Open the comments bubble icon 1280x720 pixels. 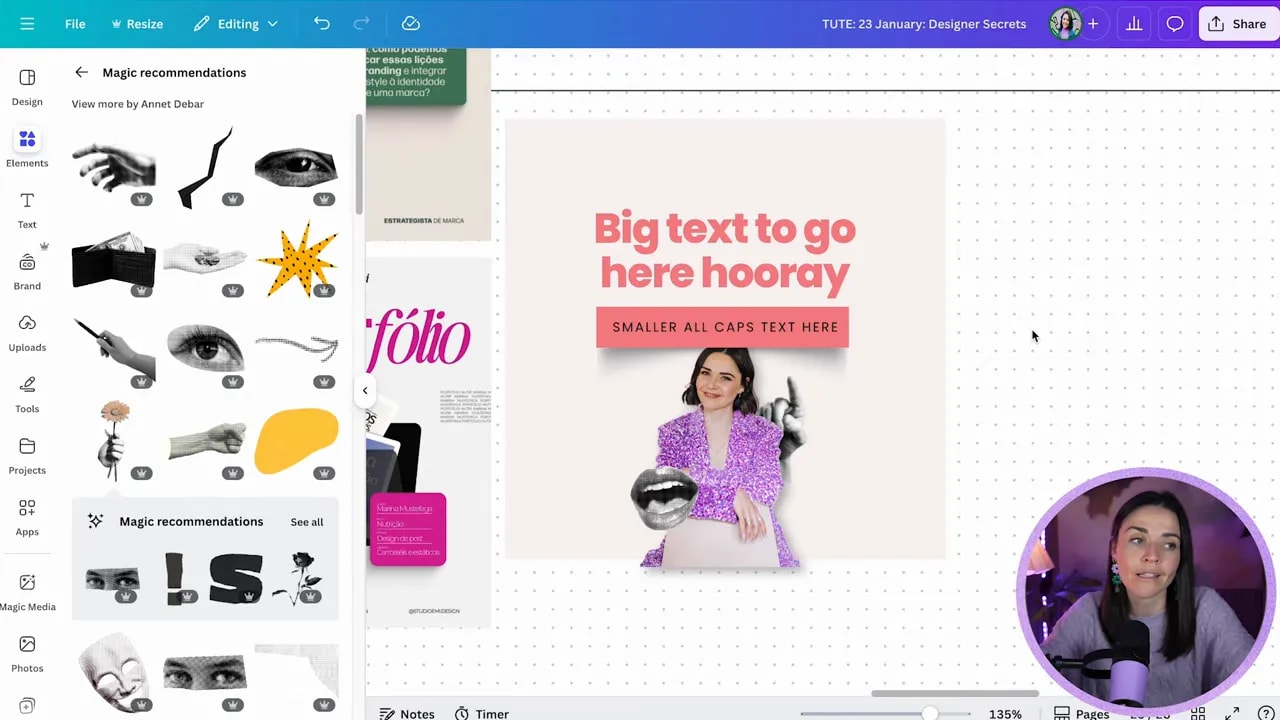[x=1175, y=23]
